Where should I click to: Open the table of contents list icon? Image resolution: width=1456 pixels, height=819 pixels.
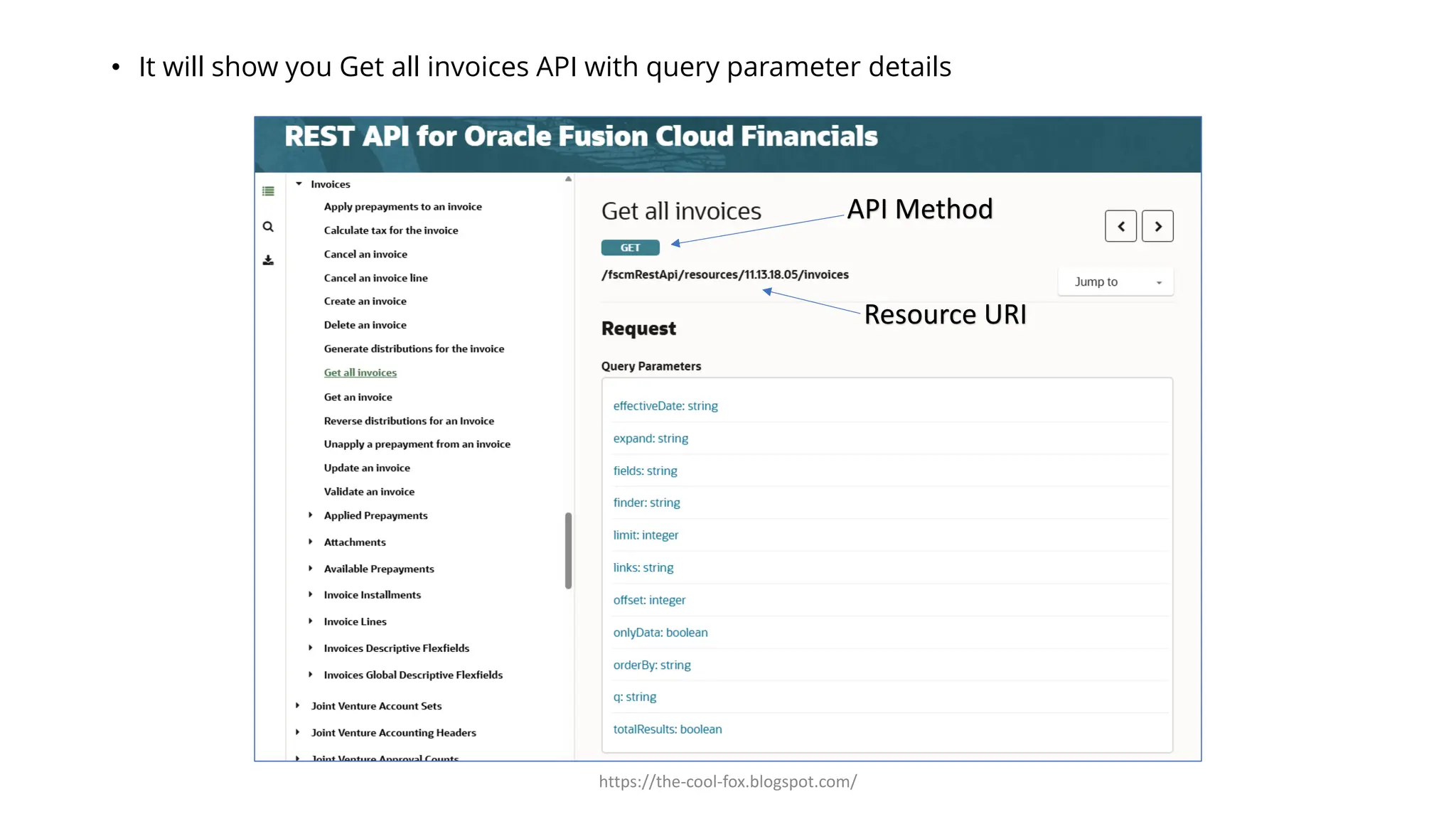268,191
